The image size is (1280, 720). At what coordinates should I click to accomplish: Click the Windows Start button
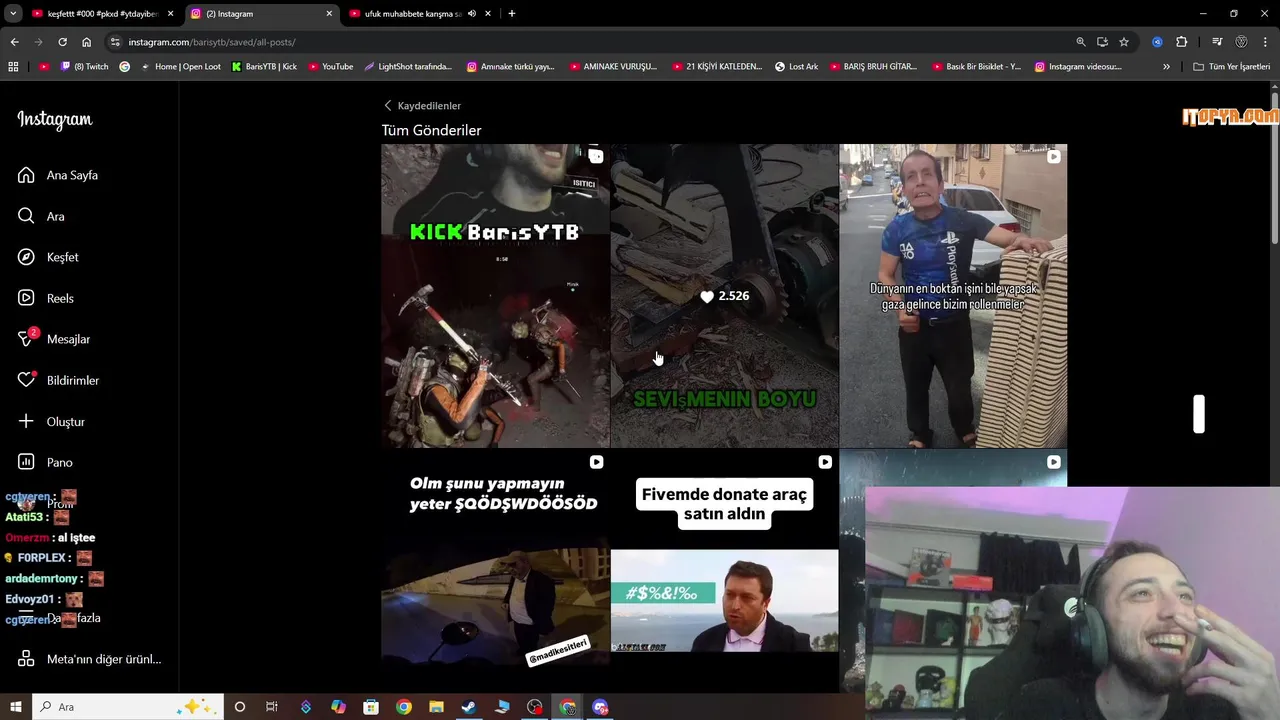point(16,707)
